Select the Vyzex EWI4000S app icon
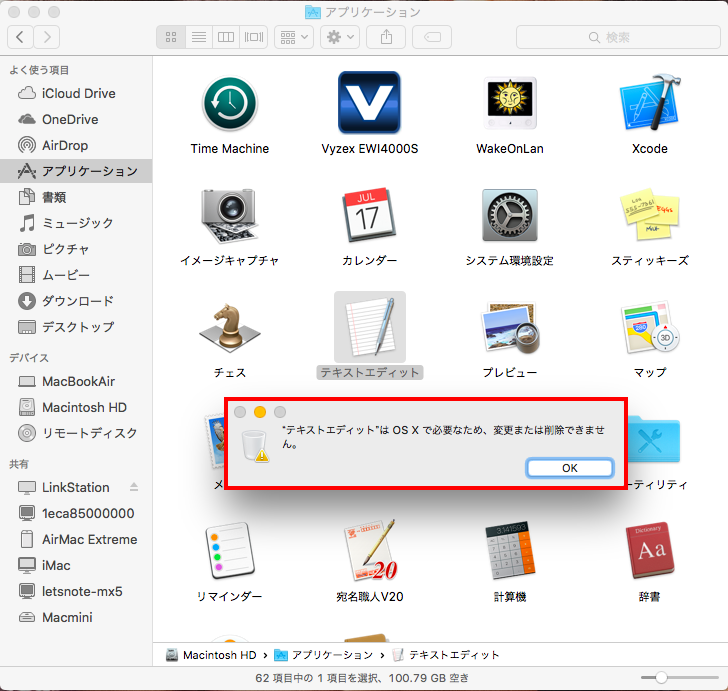Screen dimensions: 728x691 [x=370, y=102]
